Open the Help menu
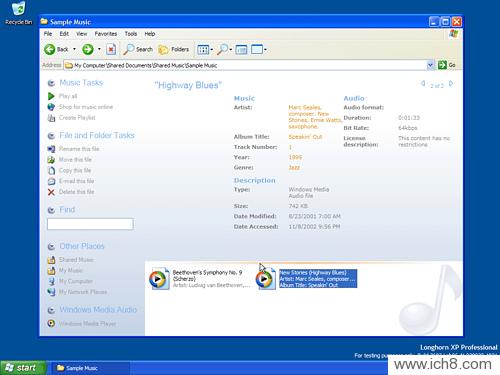 tap(150, 34)
